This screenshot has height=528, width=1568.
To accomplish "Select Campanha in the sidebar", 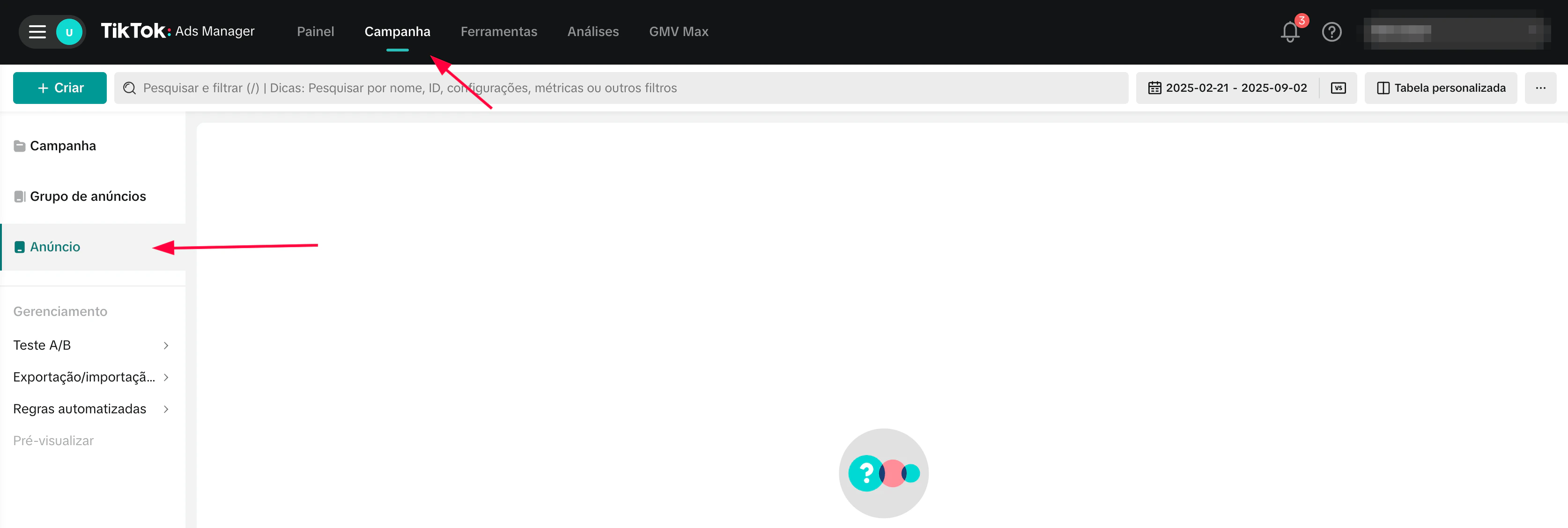I will (63, 146).
